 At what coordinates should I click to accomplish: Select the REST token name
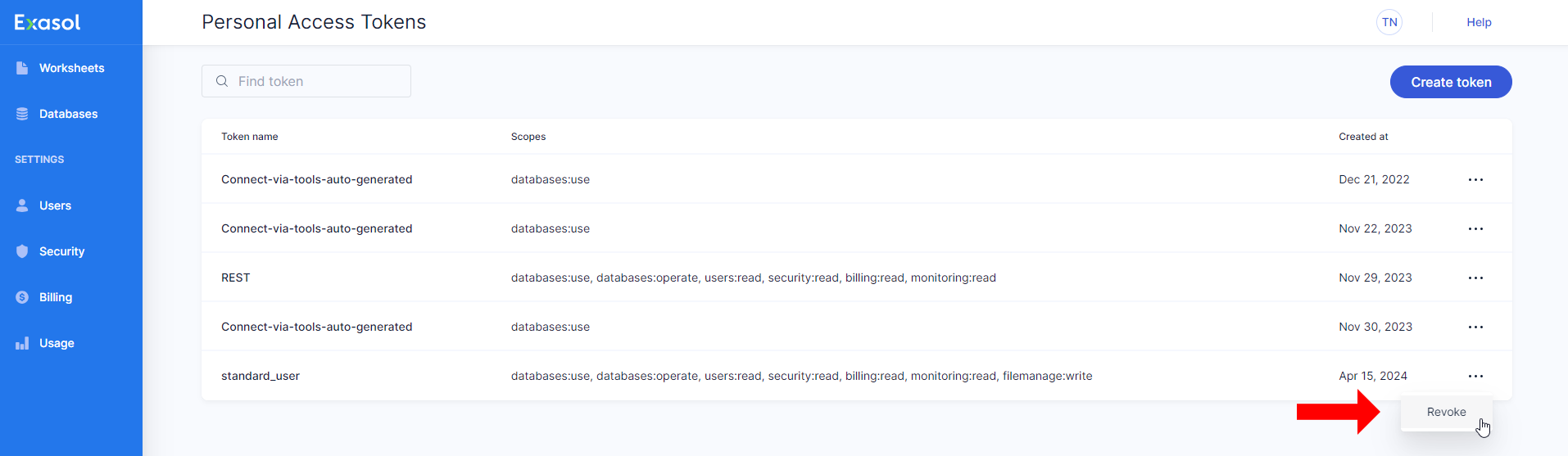[235, 278]
